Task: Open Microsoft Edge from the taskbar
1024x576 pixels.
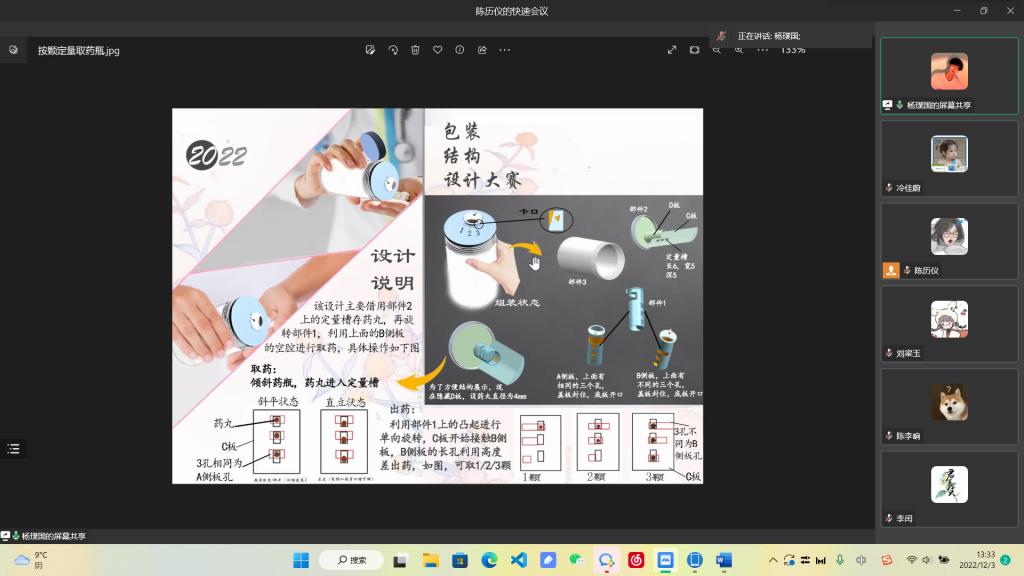Action: (489, 560)
